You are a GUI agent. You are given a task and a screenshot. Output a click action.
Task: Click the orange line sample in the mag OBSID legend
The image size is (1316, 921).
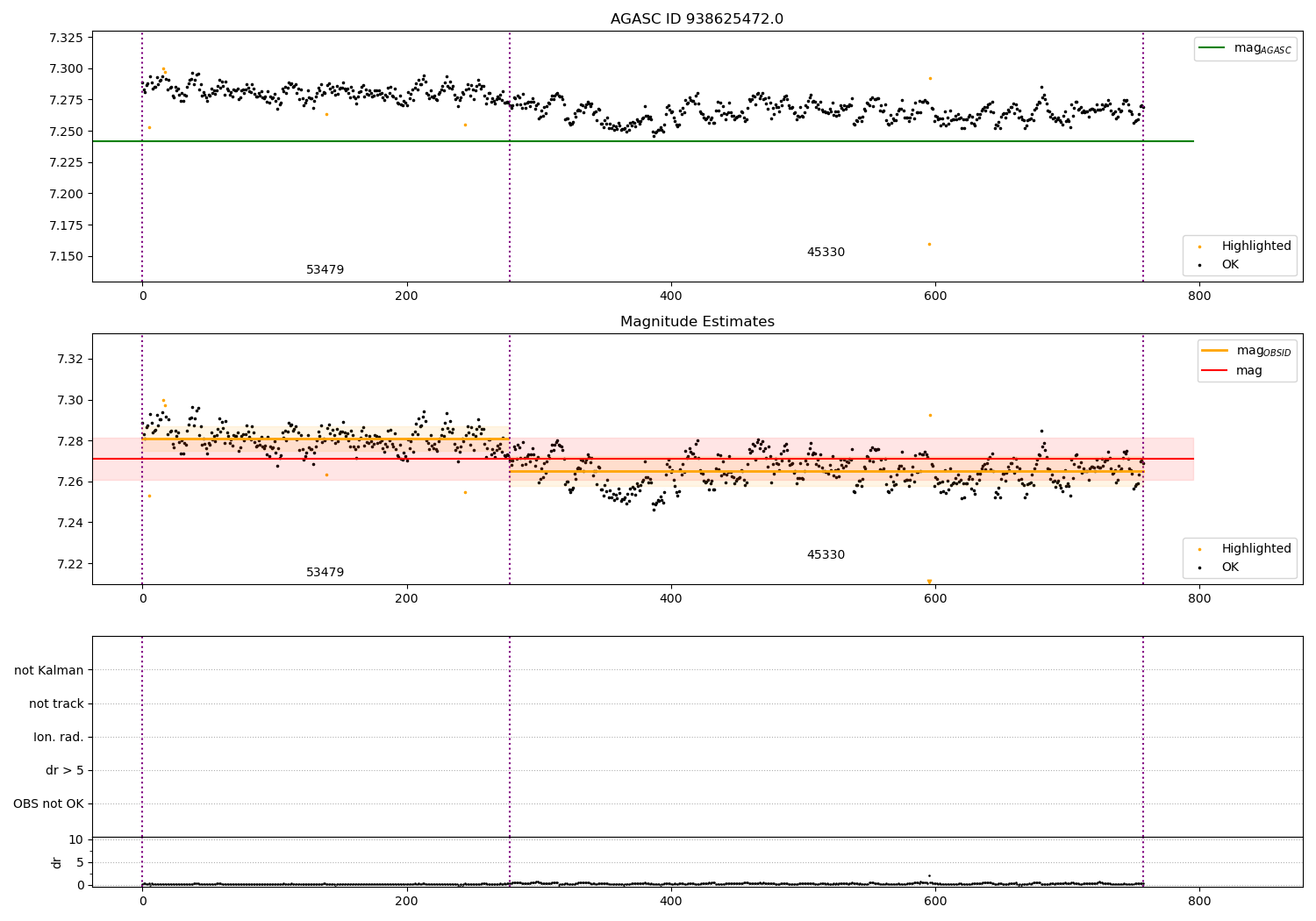[1215, 351]
